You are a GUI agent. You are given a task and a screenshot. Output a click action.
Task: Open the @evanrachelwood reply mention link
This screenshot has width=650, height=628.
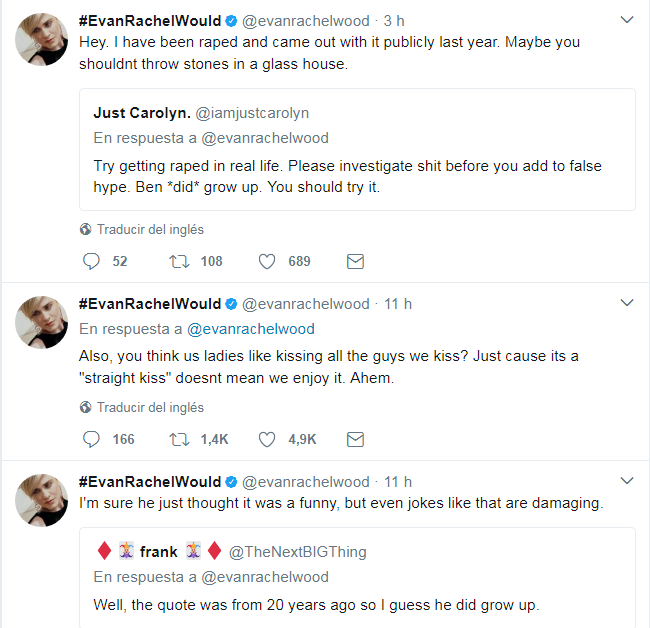[x=250, y=328]
